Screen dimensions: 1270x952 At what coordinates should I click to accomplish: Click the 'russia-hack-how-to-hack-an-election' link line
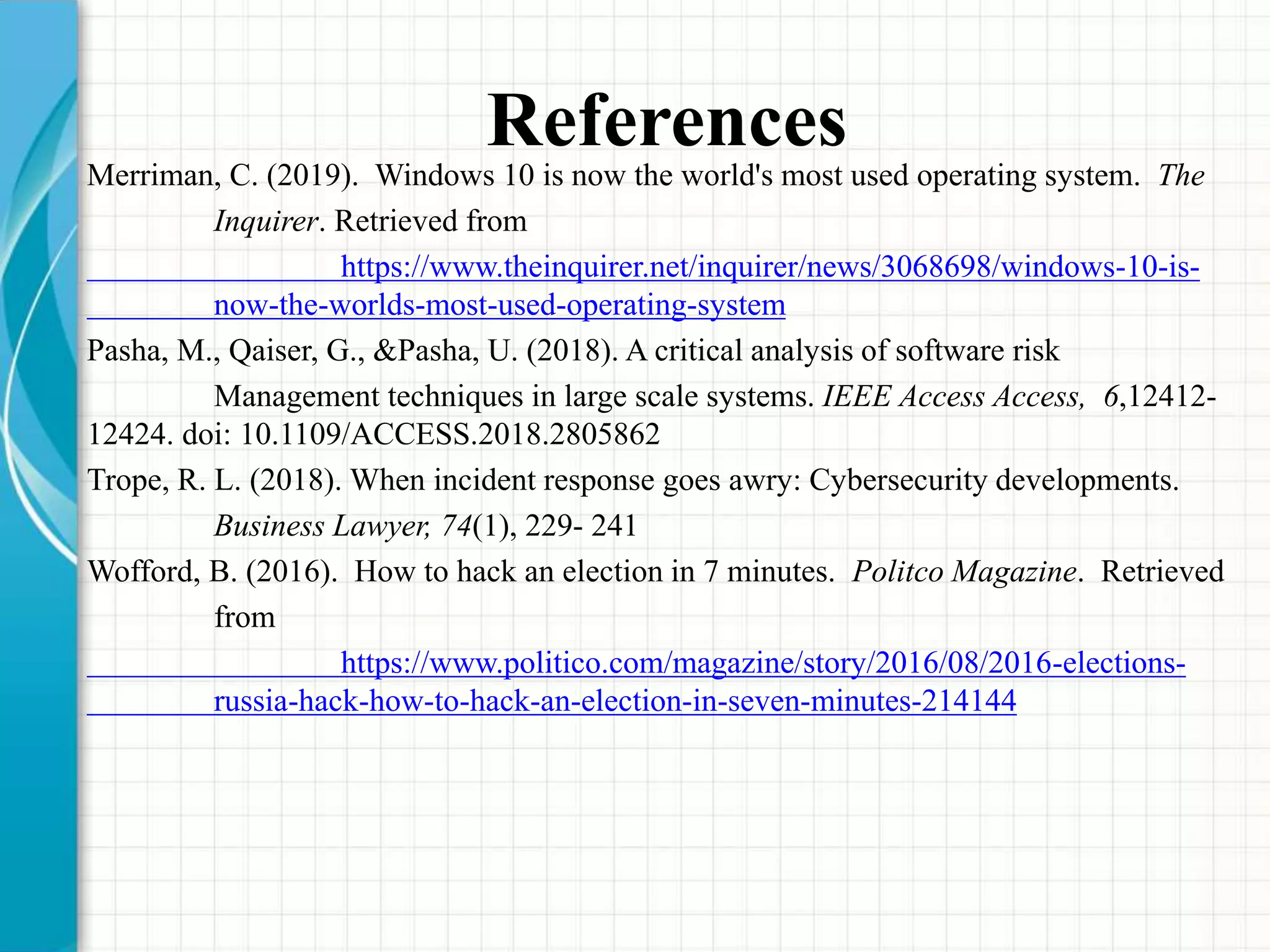[614, 701]
